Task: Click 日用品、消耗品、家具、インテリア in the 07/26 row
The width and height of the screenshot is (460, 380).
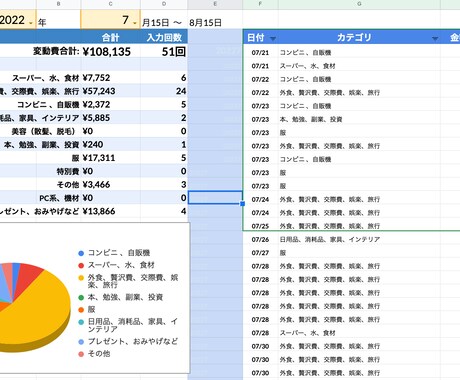Action: (x=330, y=239)
